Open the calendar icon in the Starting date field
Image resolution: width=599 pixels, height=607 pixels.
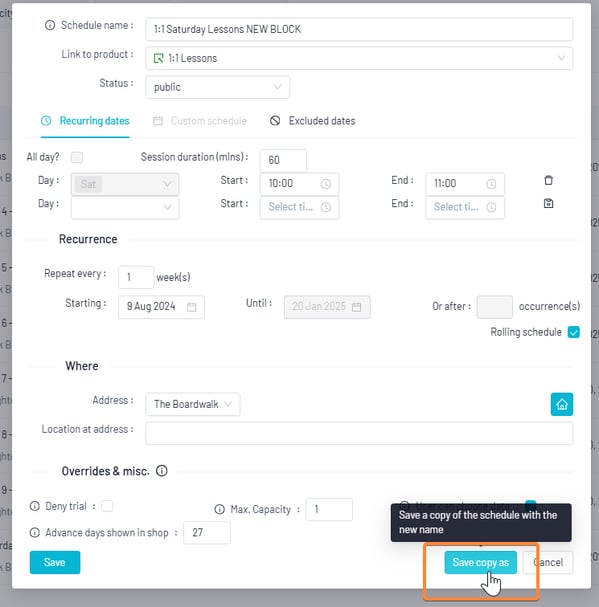192,307
